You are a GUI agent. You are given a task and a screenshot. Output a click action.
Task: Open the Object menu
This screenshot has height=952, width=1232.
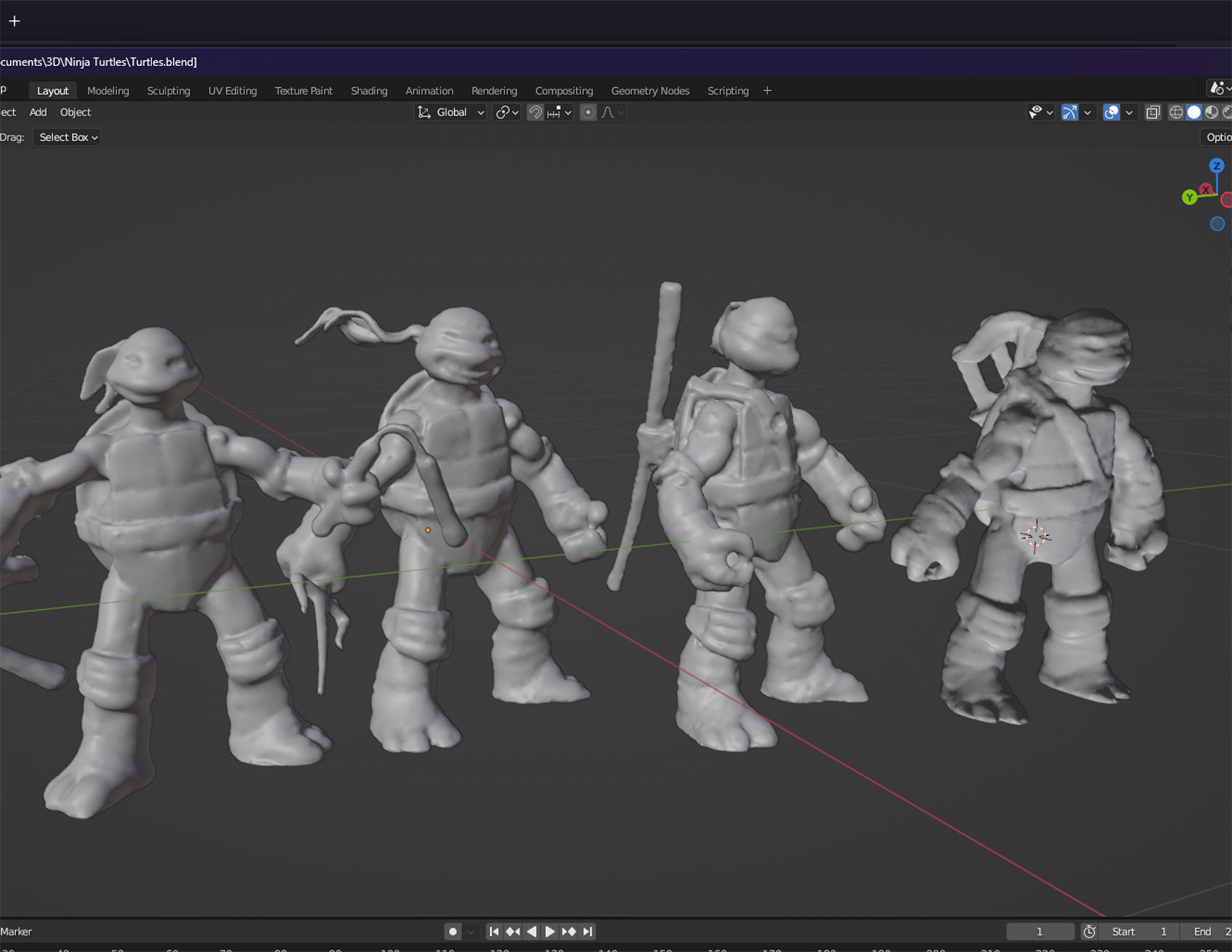(x=75, y=112)
